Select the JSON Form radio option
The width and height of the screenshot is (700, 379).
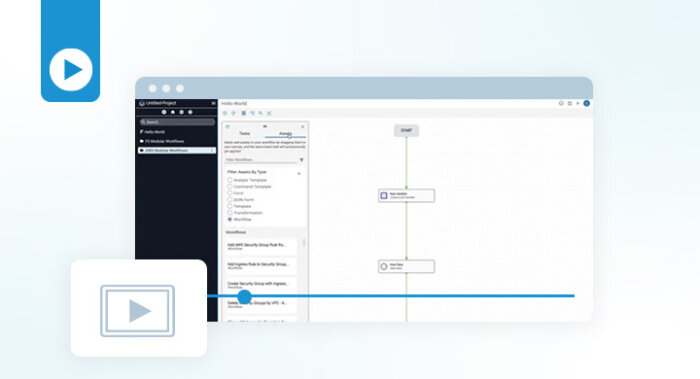[x=230, y=200]
